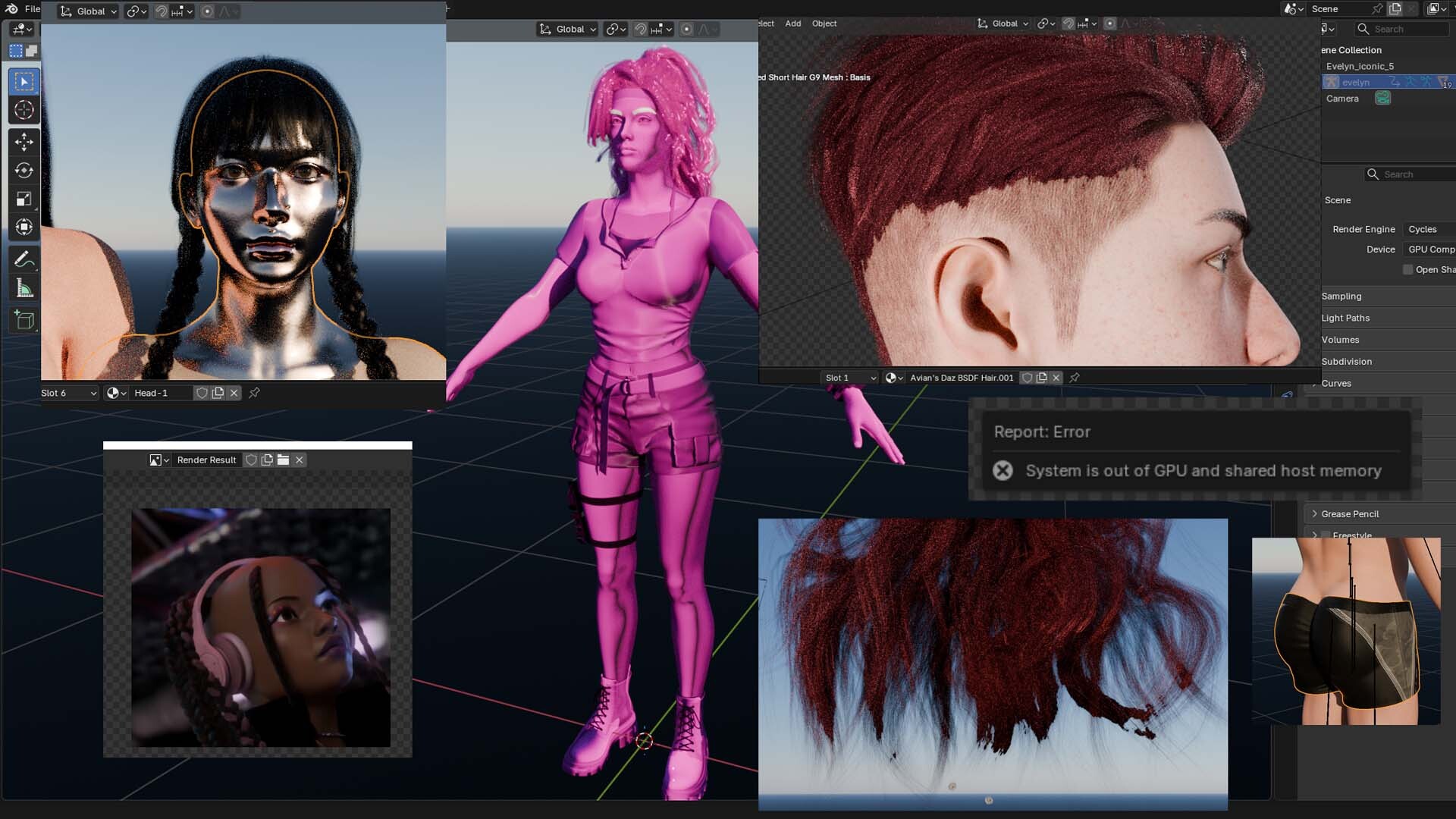
Task: Open image browser icon beside Render Result
Action: 158,460
